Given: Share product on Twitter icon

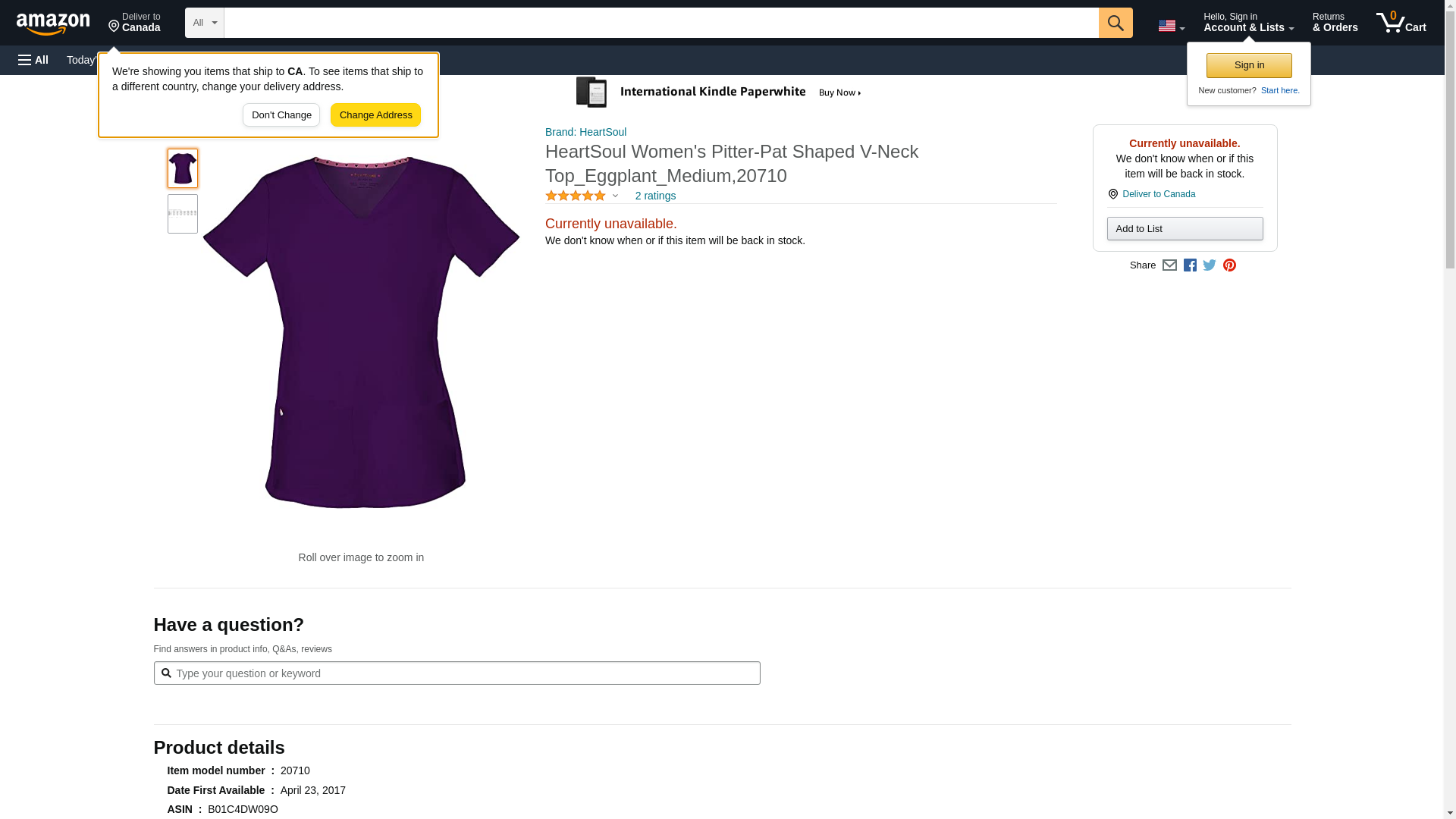Looking at the screenshot, I should coord(1210,265).
